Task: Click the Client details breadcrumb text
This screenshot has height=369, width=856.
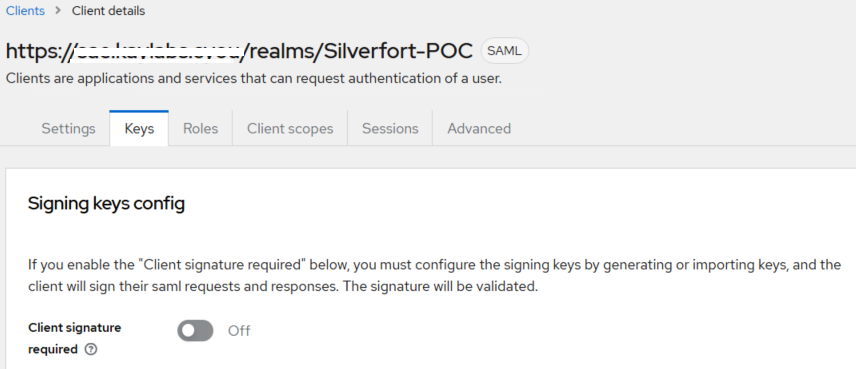Action: click(x=109, y=11)
